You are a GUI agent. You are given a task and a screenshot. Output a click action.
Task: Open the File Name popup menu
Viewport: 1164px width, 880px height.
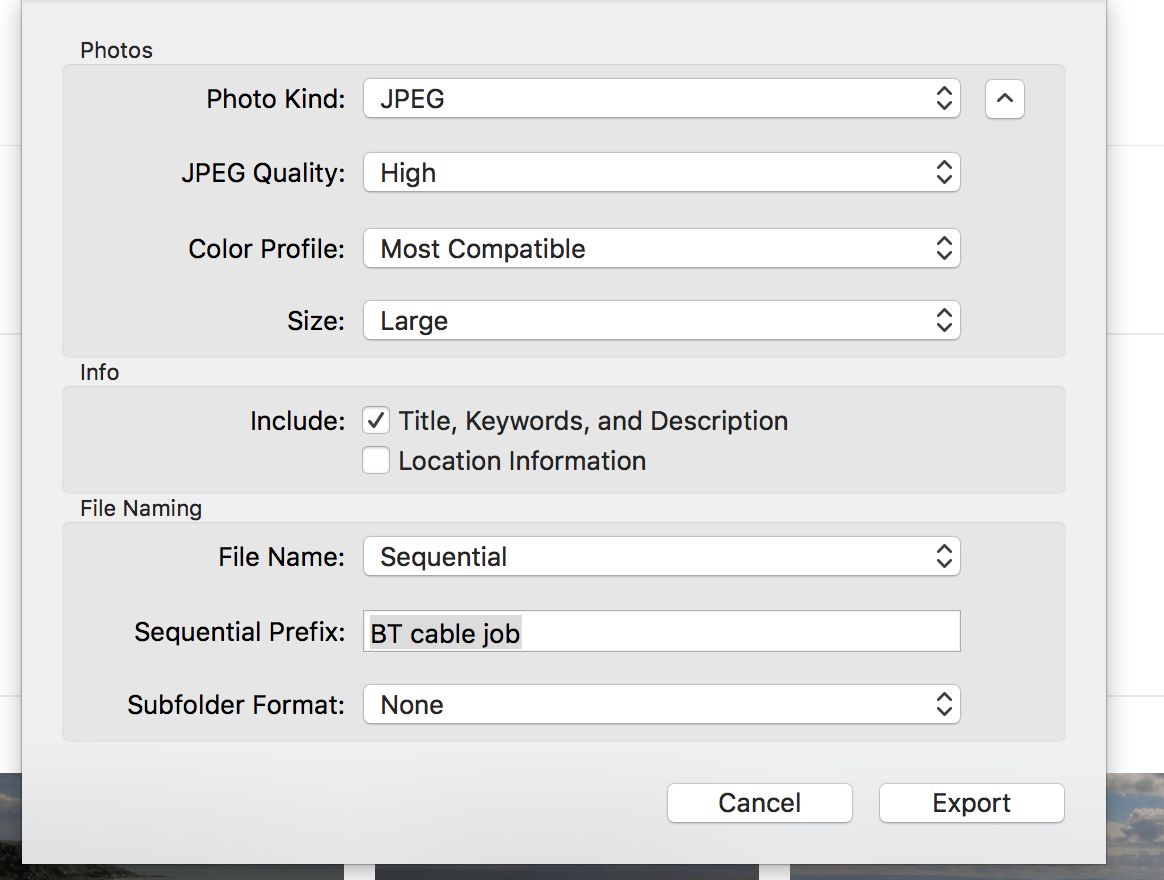[660, 557]
